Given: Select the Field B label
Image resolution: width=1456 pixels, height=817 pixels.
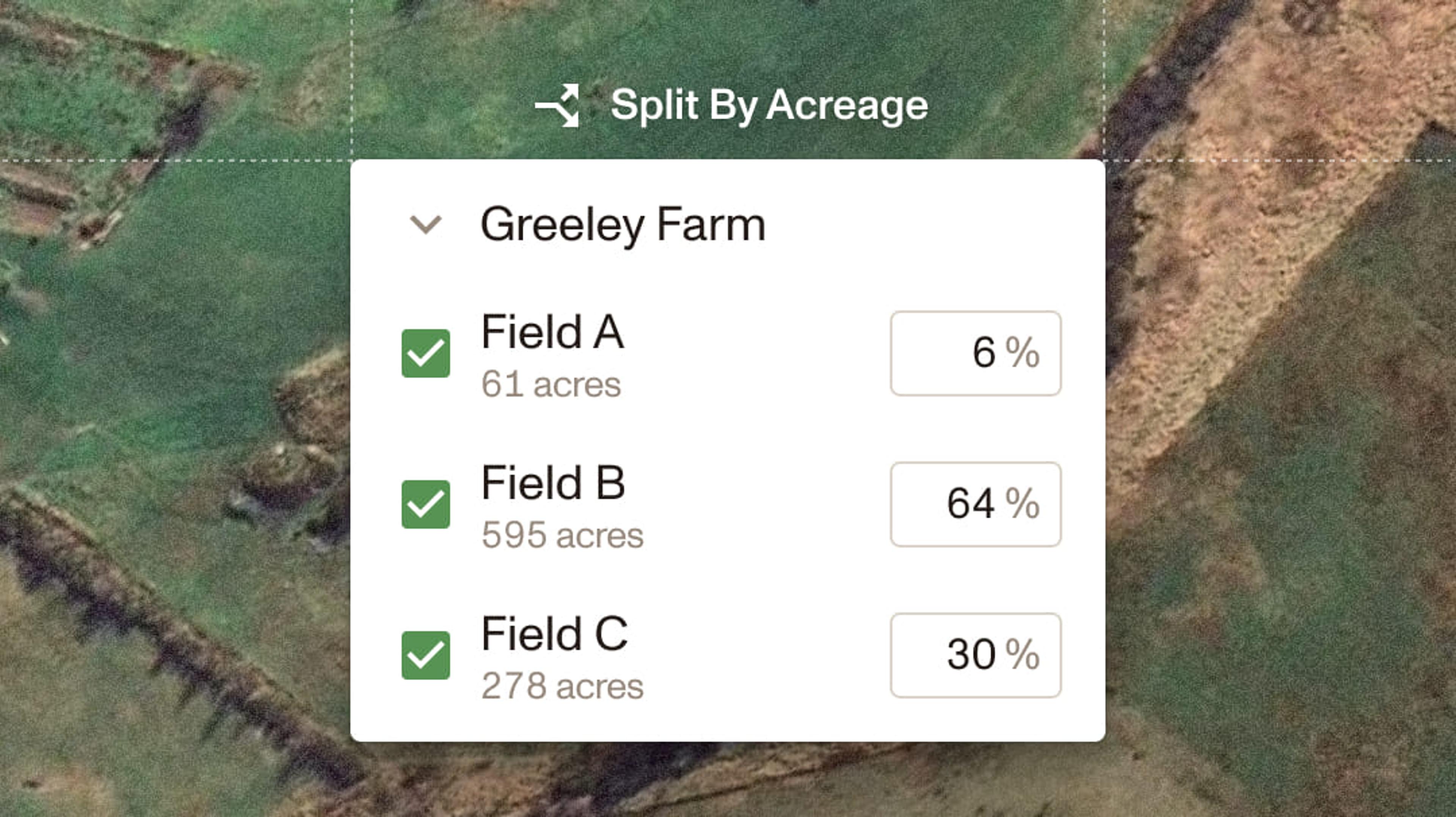Looking at the screenshot, I should [x=553, y=483].
